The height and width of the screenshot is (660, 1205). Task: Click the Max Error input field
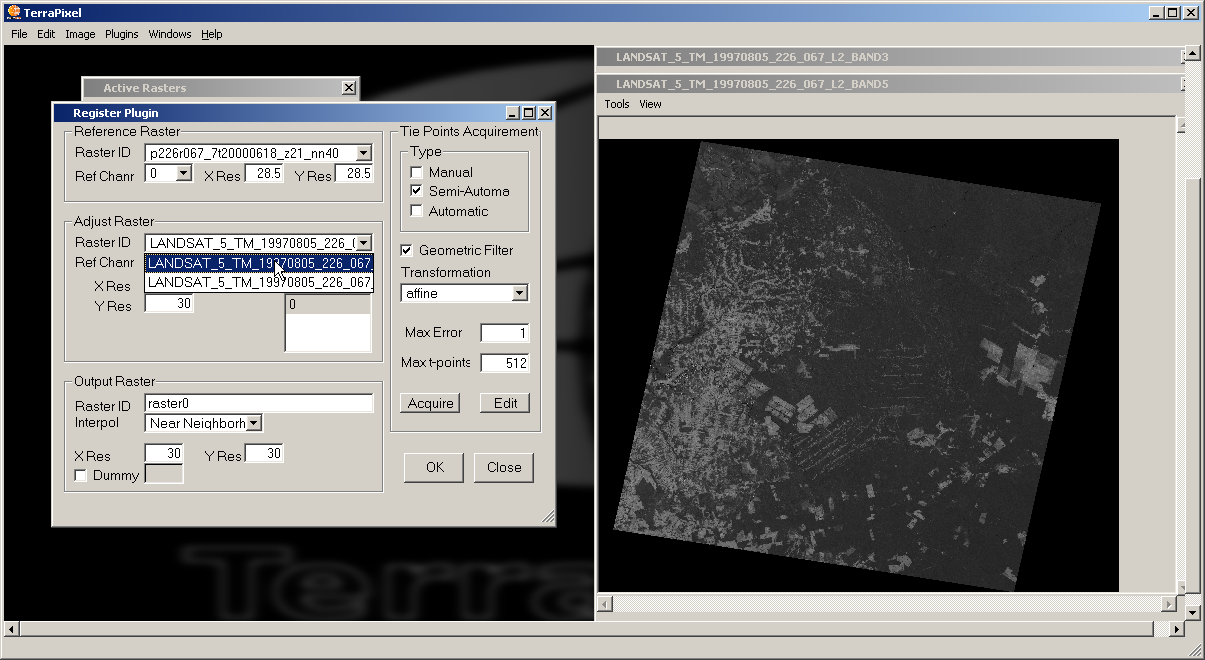(505, 333)
